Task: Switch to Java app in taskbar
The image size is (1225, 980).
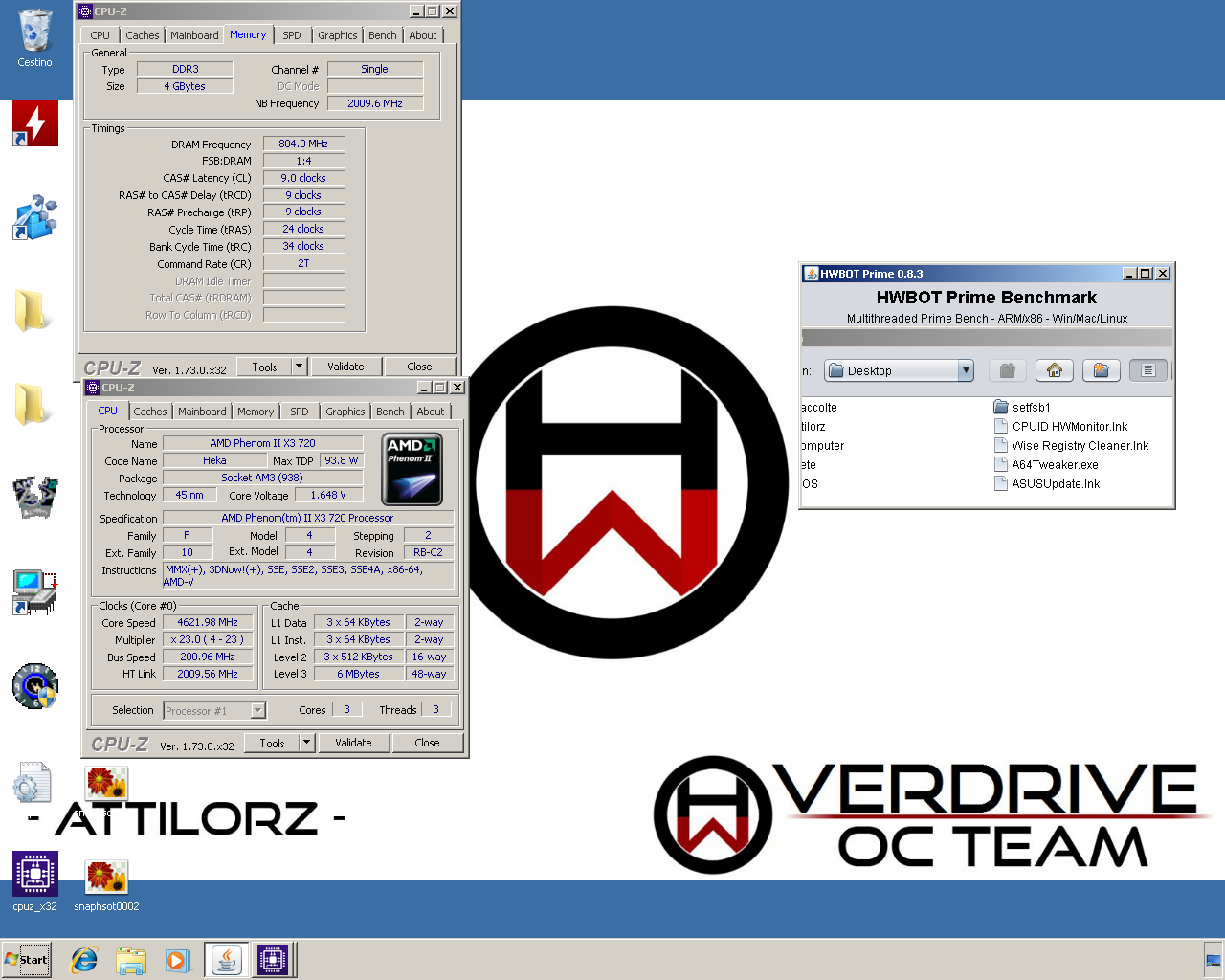Action: pyautogui.click(x=227, y=960)
